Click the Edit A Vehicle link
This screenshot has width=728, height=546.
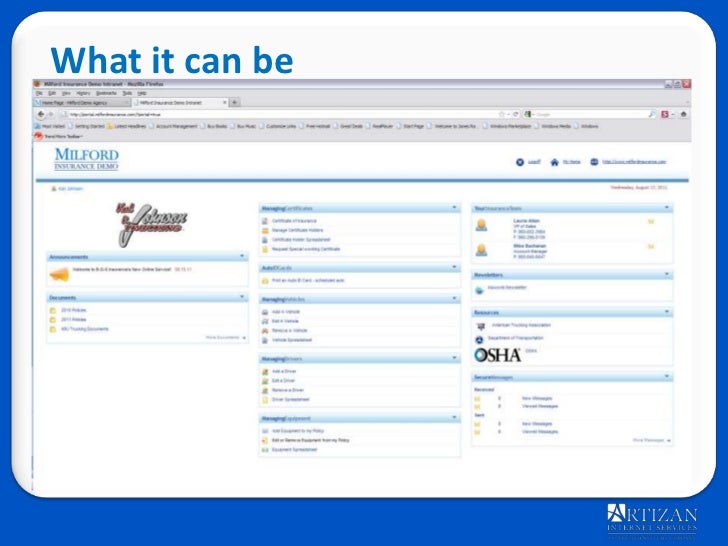pos(285,321)
